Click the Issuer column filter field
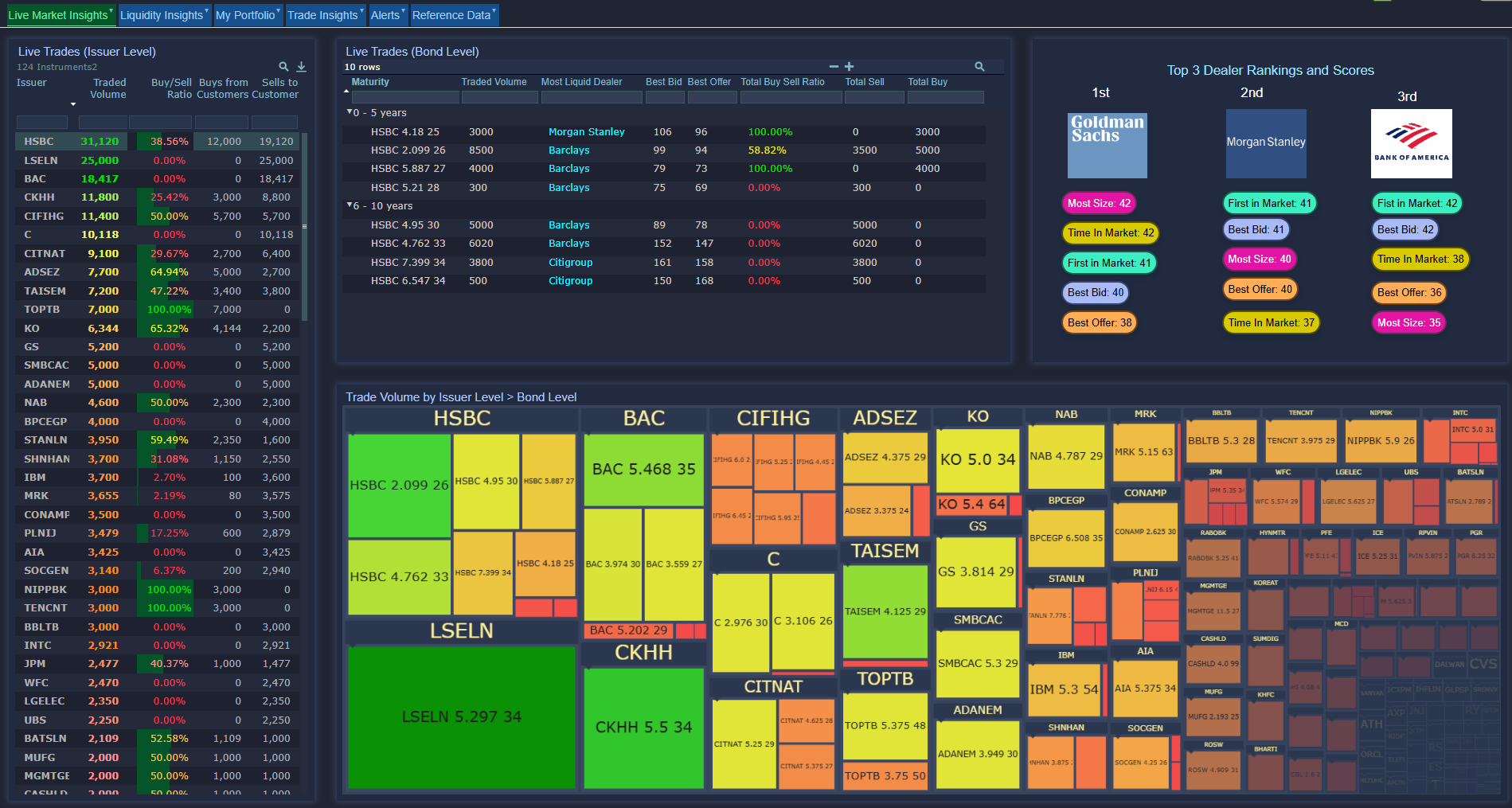1512x808 pixels. pos(42,122)
